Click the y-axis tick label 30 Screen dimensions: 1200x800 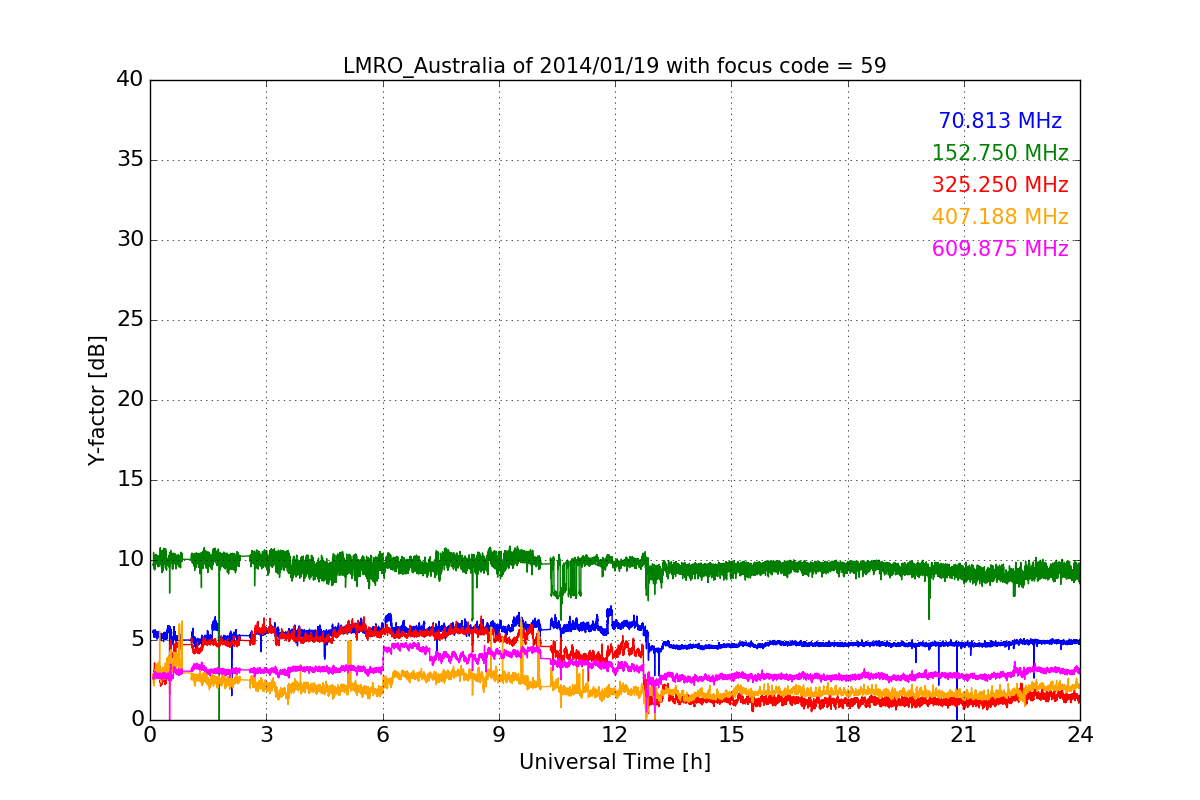[x=130, y=239]
